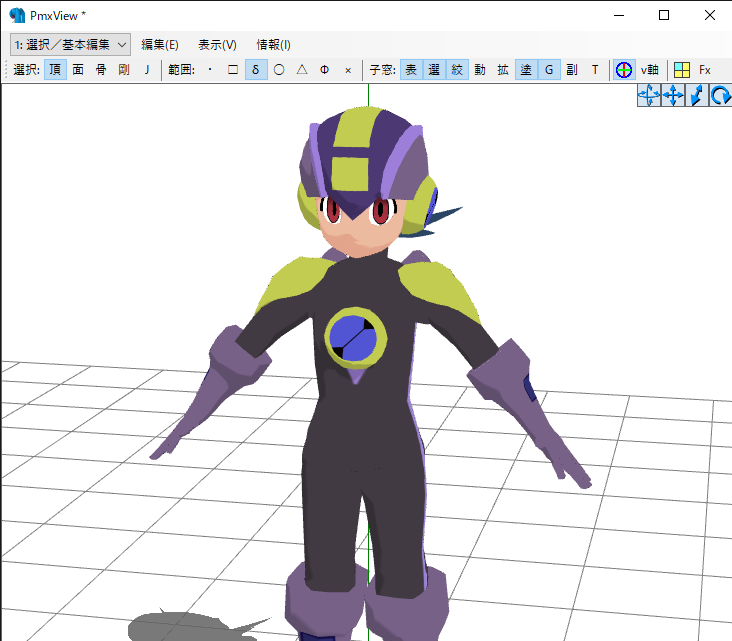The height and width of the screenshot is (641, 732).
Task: Toggle the T sub-window button
Action: pos(595,70)
